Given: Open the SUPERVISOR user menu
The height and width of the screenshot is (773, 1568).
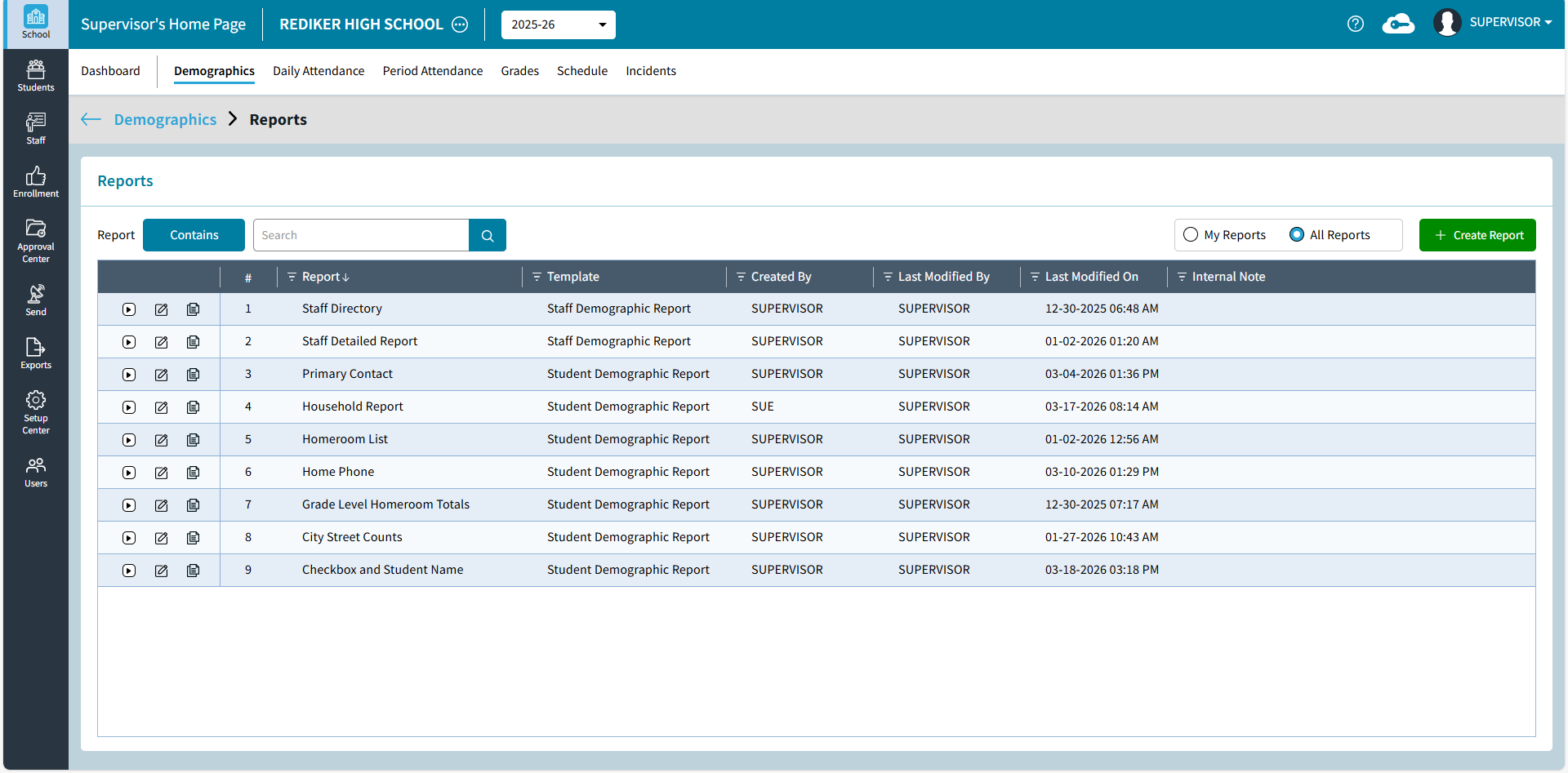Looking at the screenshot, I should [x=1494, y=22].
